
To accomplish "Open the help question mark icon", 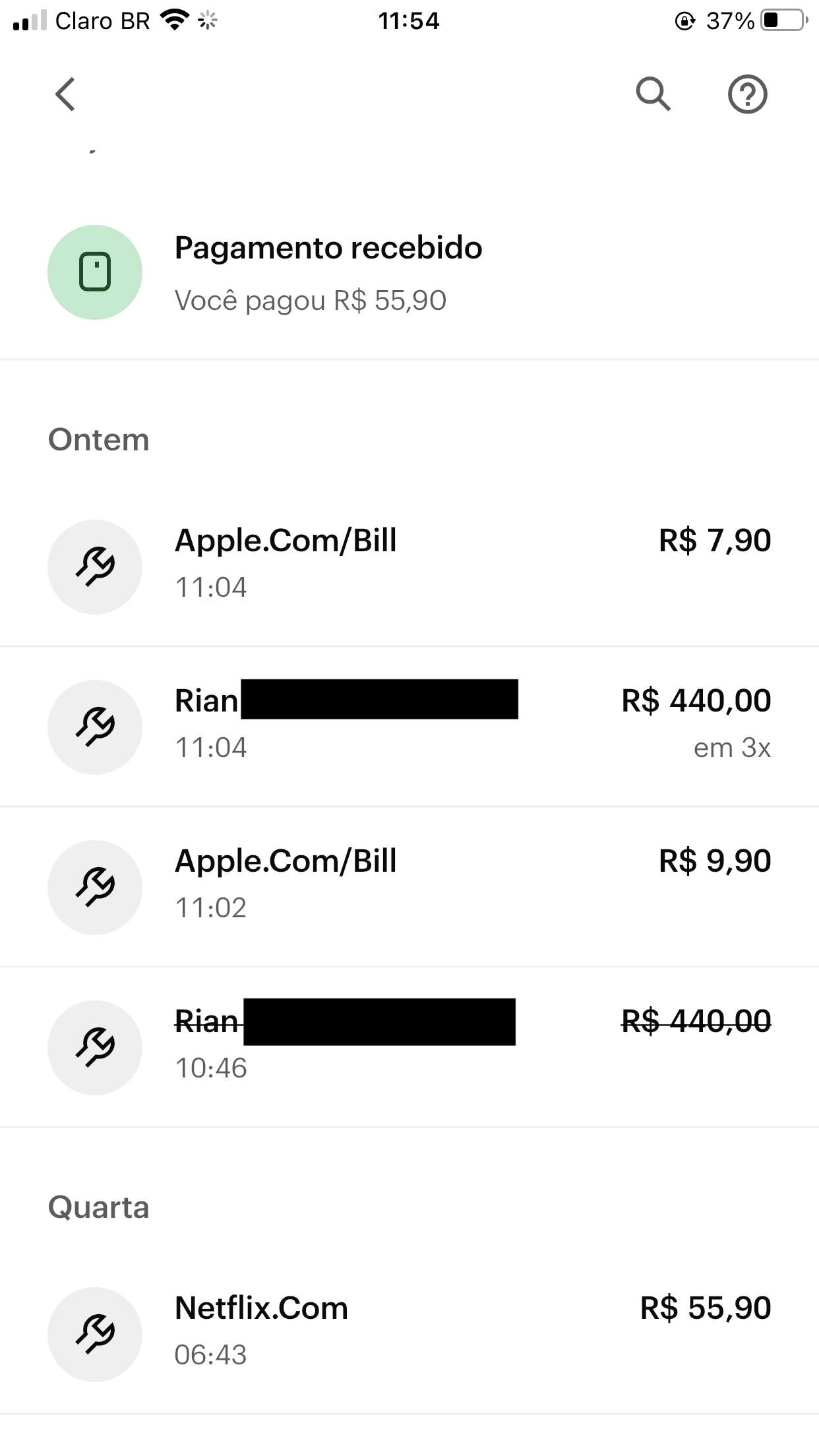I will point(747,94).
